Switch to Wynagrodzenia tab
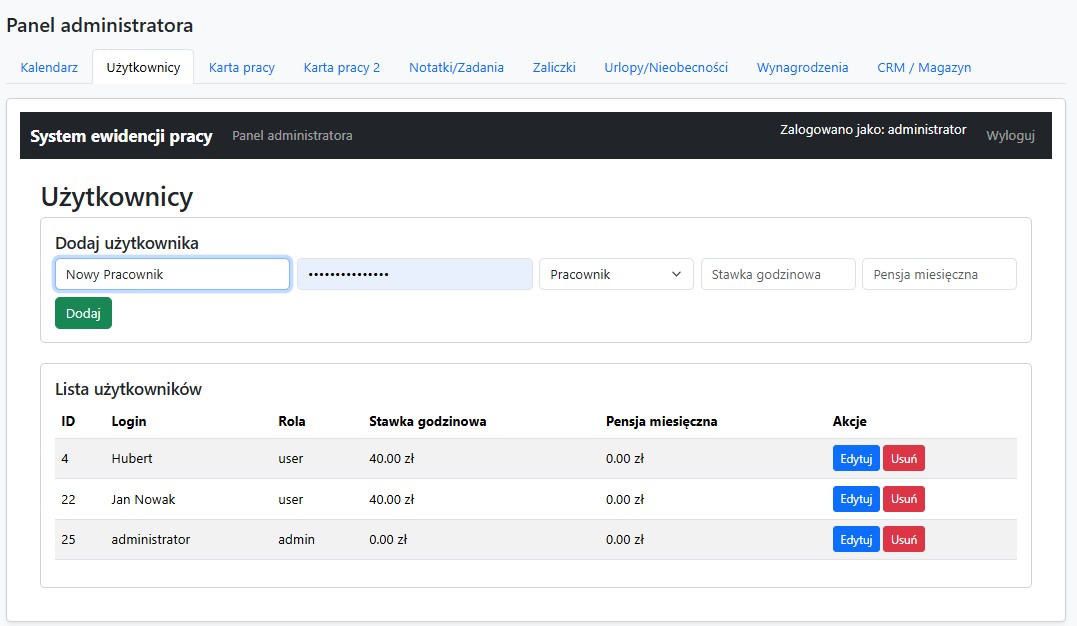 [802, 67]
